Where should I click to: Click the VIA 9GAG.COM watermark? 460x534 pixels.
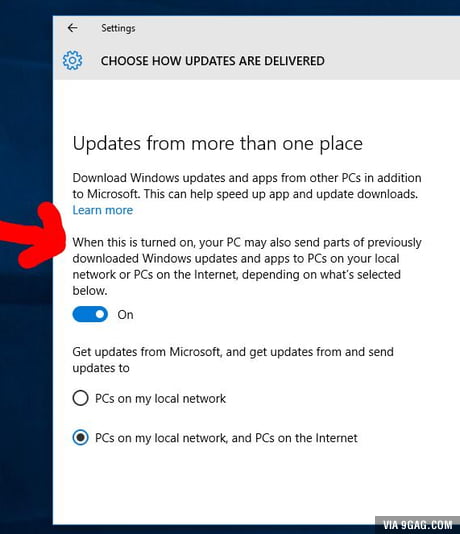coord(417,525)
